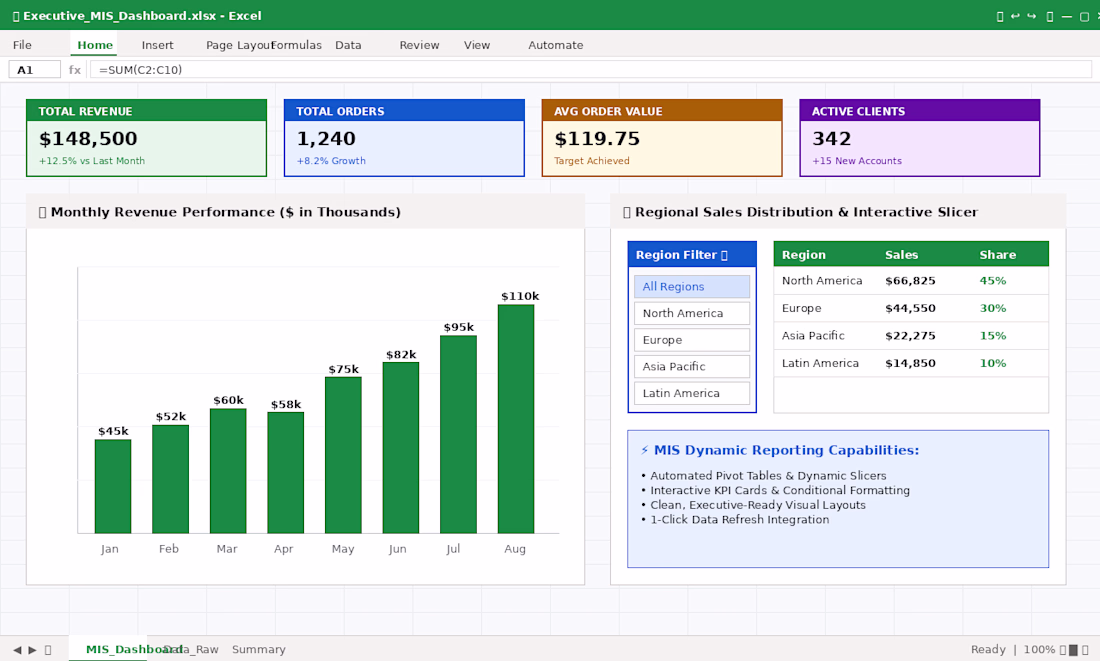Click the $75k data label
The height and width of the screenshot is (661, 1100).
[344, 369]
